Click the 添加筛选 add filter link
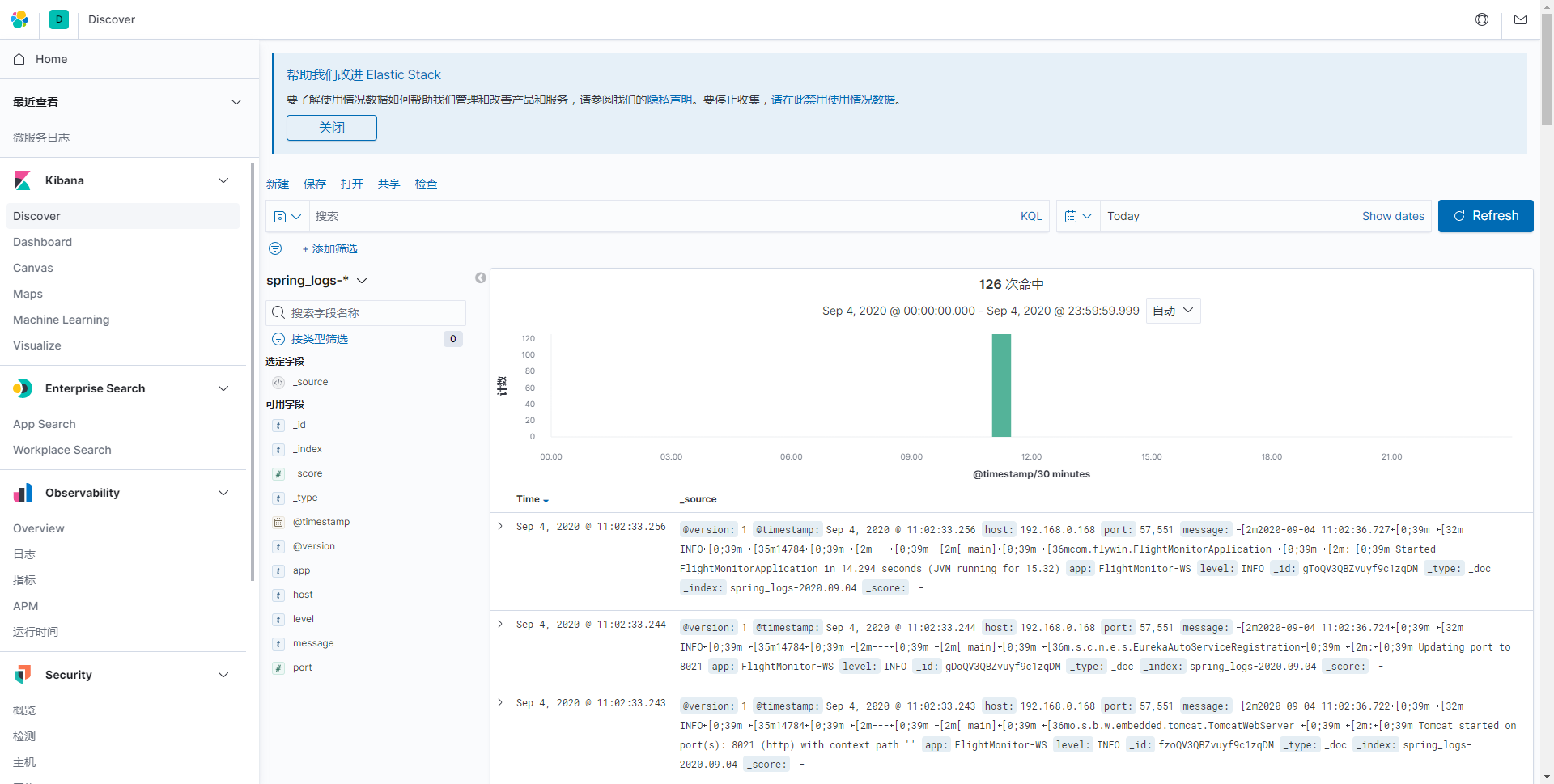Viewport: 1554px width, 784px height. (x=329, y=248)
